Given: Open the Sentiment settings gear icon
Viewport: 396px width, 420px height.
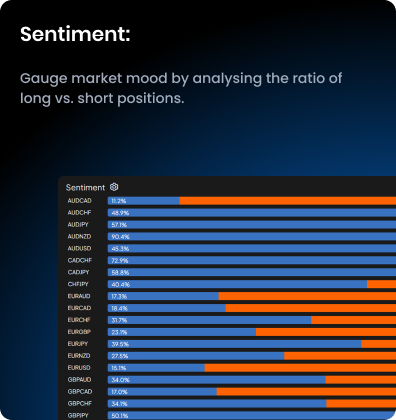Looking at the screenshot, I should tap(114, 187).
